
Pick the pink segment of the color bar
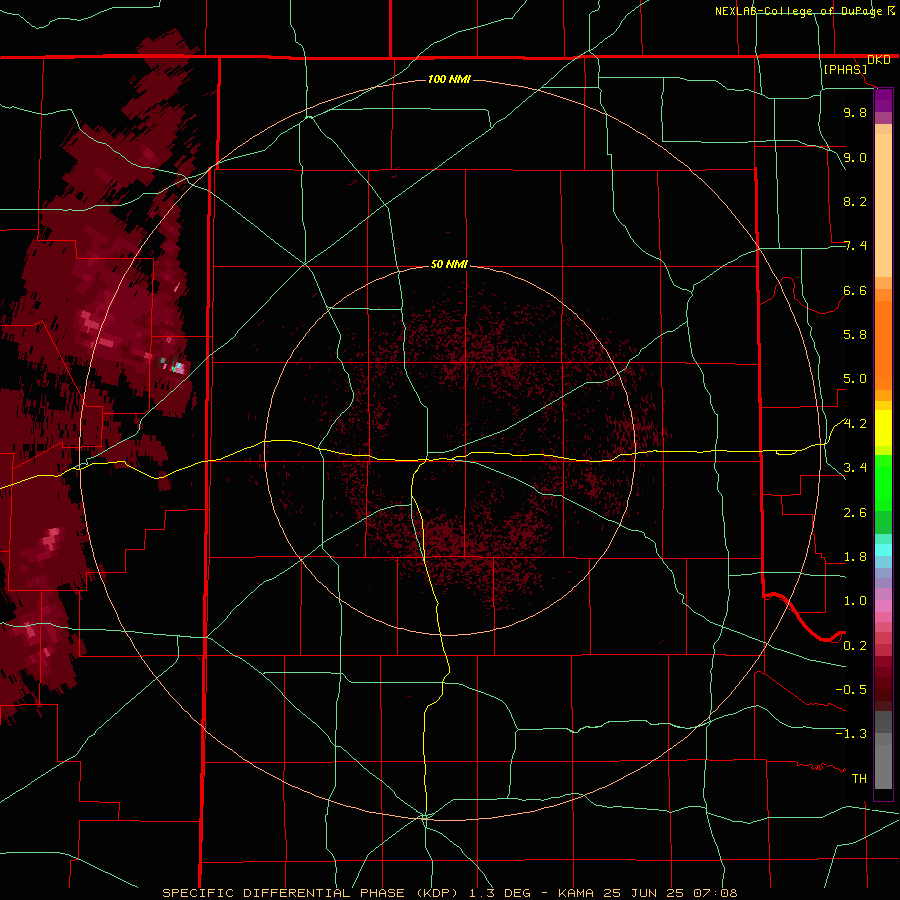[x=883, y=606]
